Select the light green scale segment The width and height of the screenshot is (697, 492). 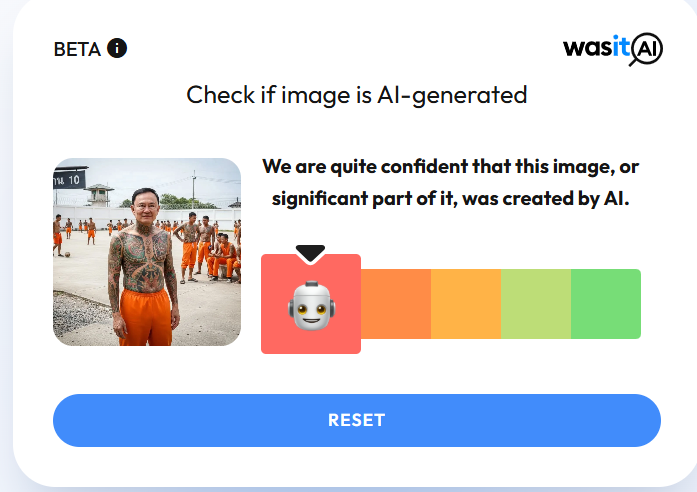tap(536, 304)
